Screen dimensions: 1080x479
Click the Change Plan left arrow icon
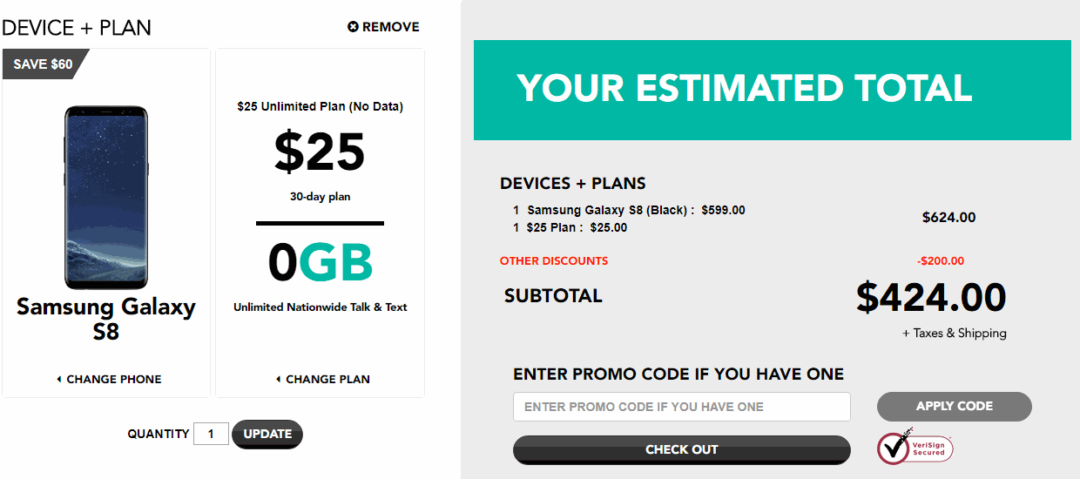point(278,379)
